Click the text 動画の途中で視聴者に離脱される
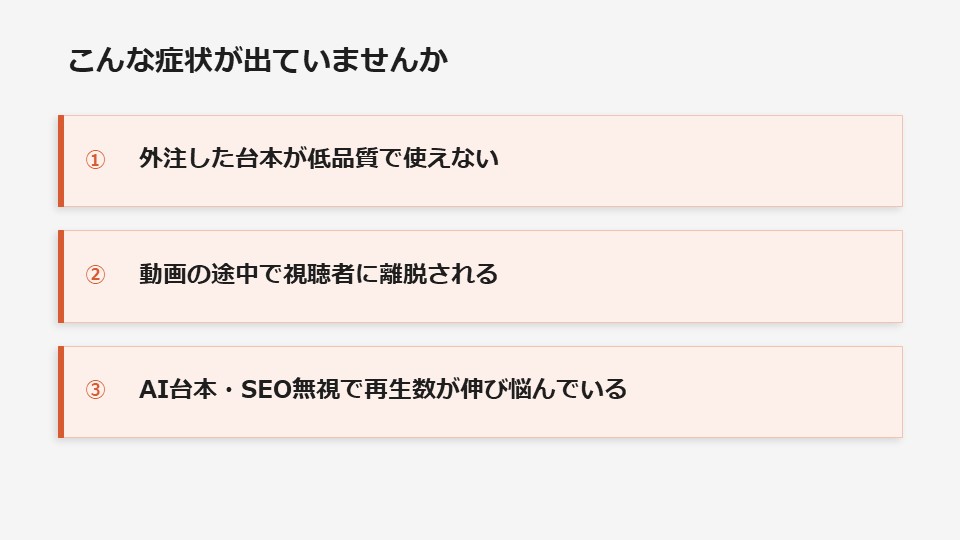960x540 pixels. pyautogui.click(x=318, y=274)
